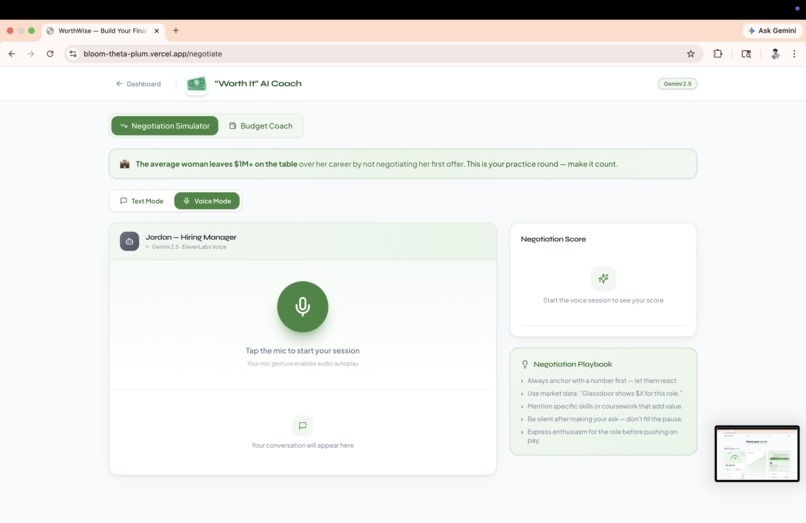Viewport: 806px width, 523px height.
Task: Click the lightbulb icon beside Negotiation Playbook
Action: coord(525,364)
